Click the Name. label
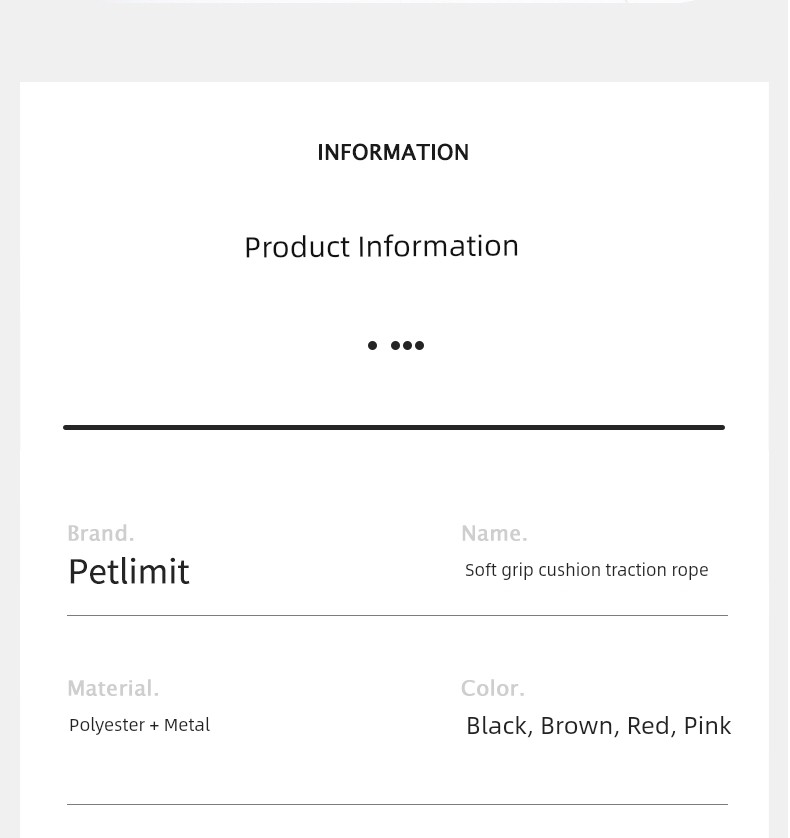Image resolution: width=790 pixels, height=838 pixels. click(494, 533)
